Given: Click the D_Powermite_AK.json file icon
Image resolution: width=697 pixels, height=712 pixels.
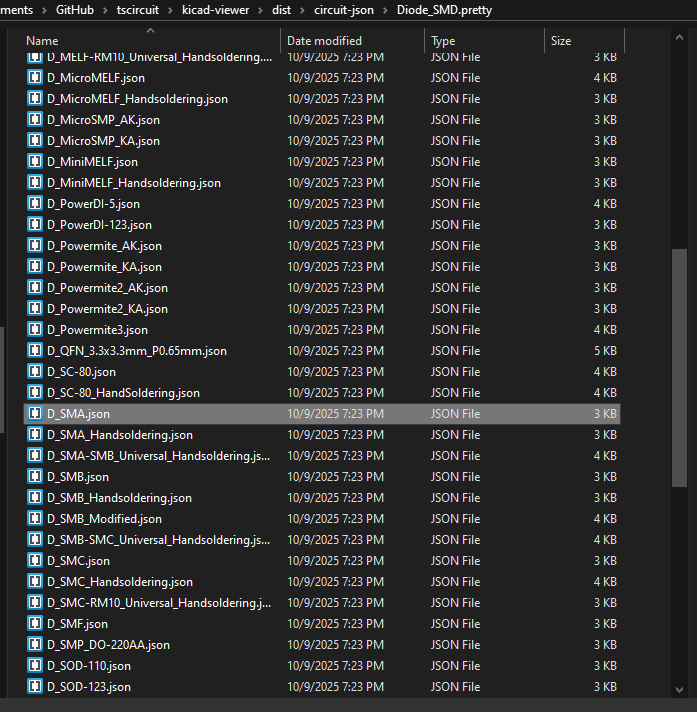Looking at the screenshot, I should tap(35, 246).
